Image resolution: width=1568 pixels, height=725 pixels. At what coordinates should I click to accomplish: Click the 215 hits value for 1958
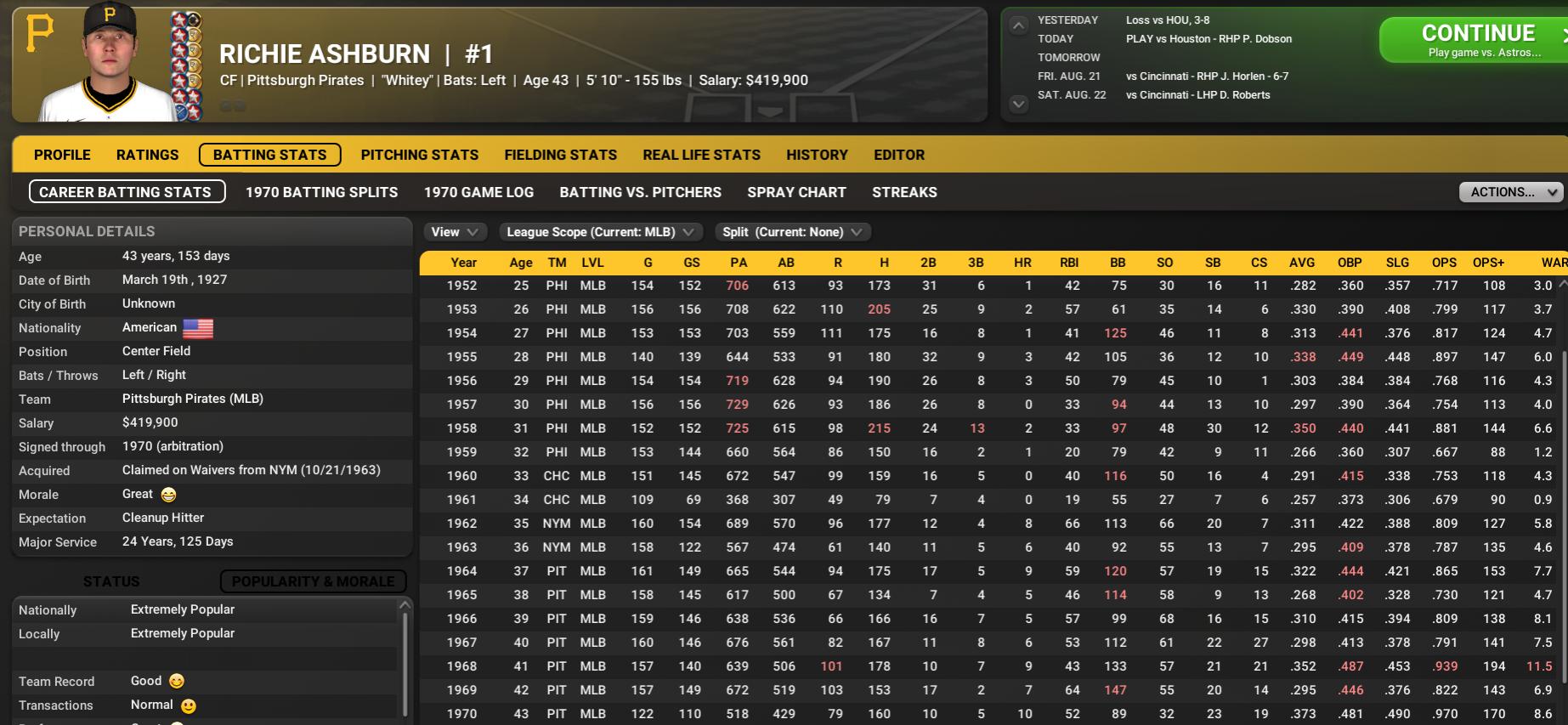(x=879, y=428)
